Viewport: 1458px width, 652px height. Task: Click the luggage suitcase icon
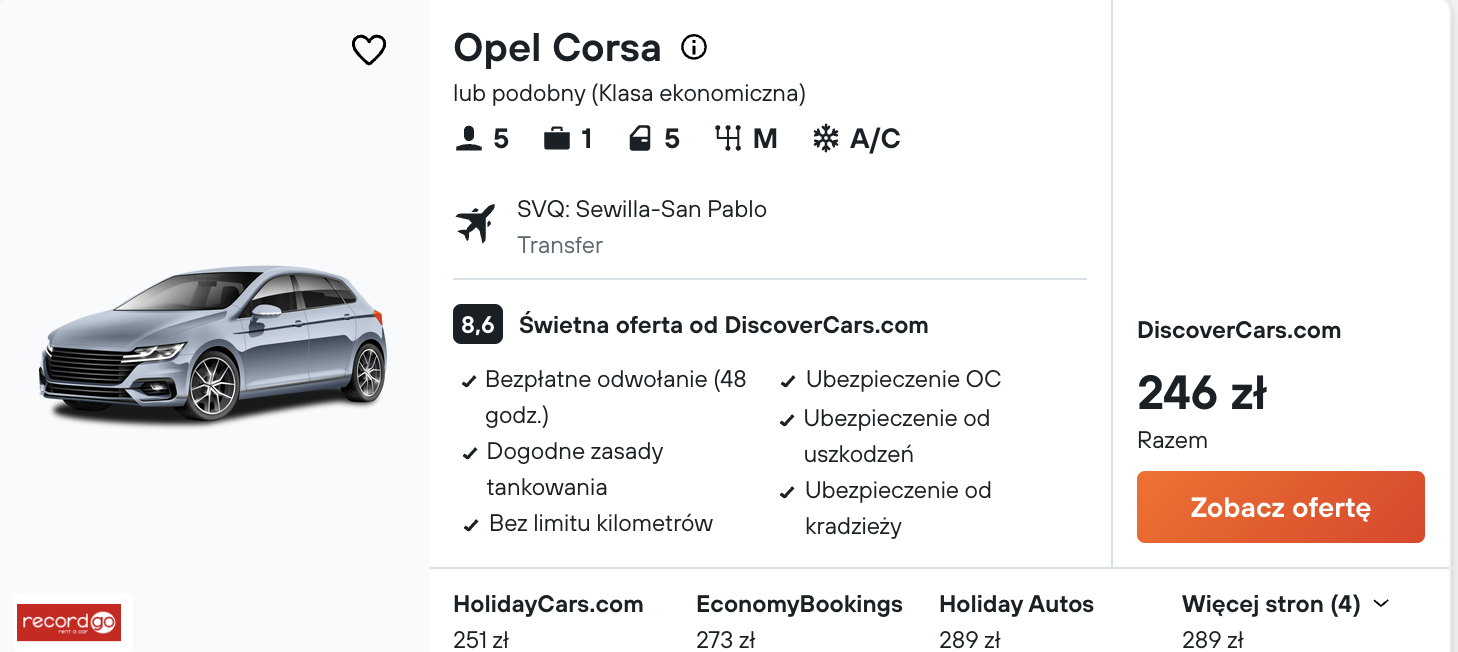point(557,139)
